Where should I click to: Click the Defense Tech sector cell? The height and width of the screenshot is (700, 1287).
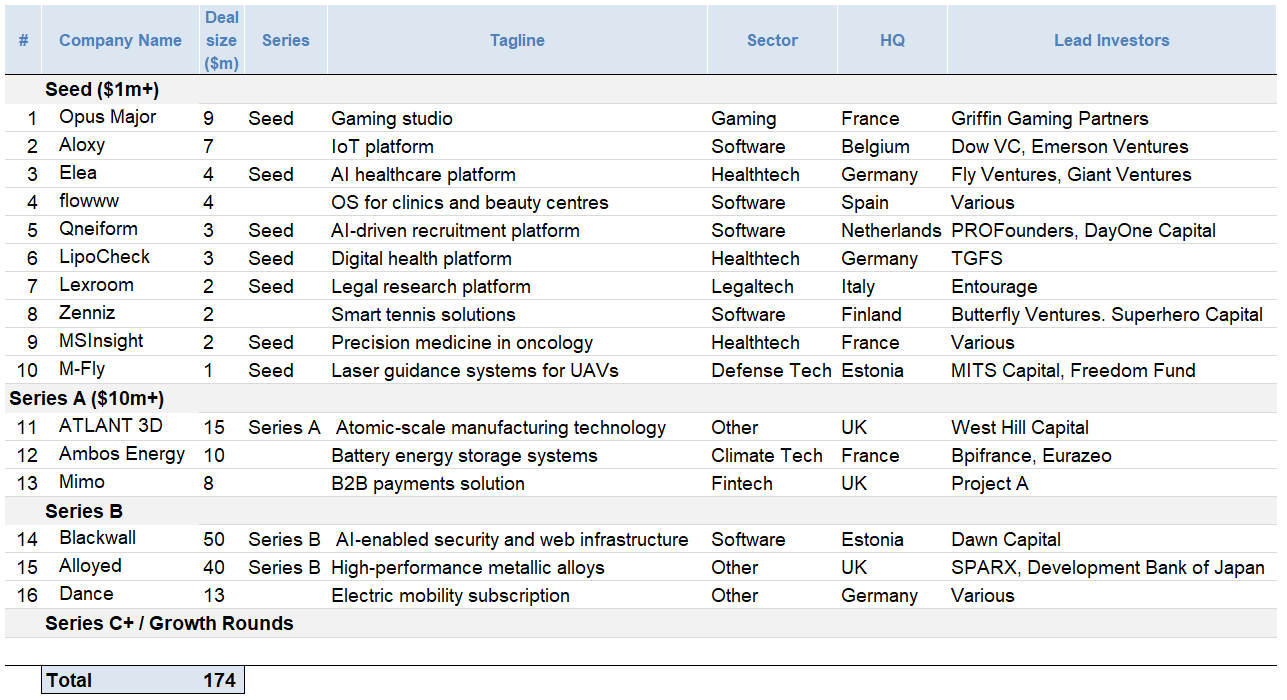(771, 371)
